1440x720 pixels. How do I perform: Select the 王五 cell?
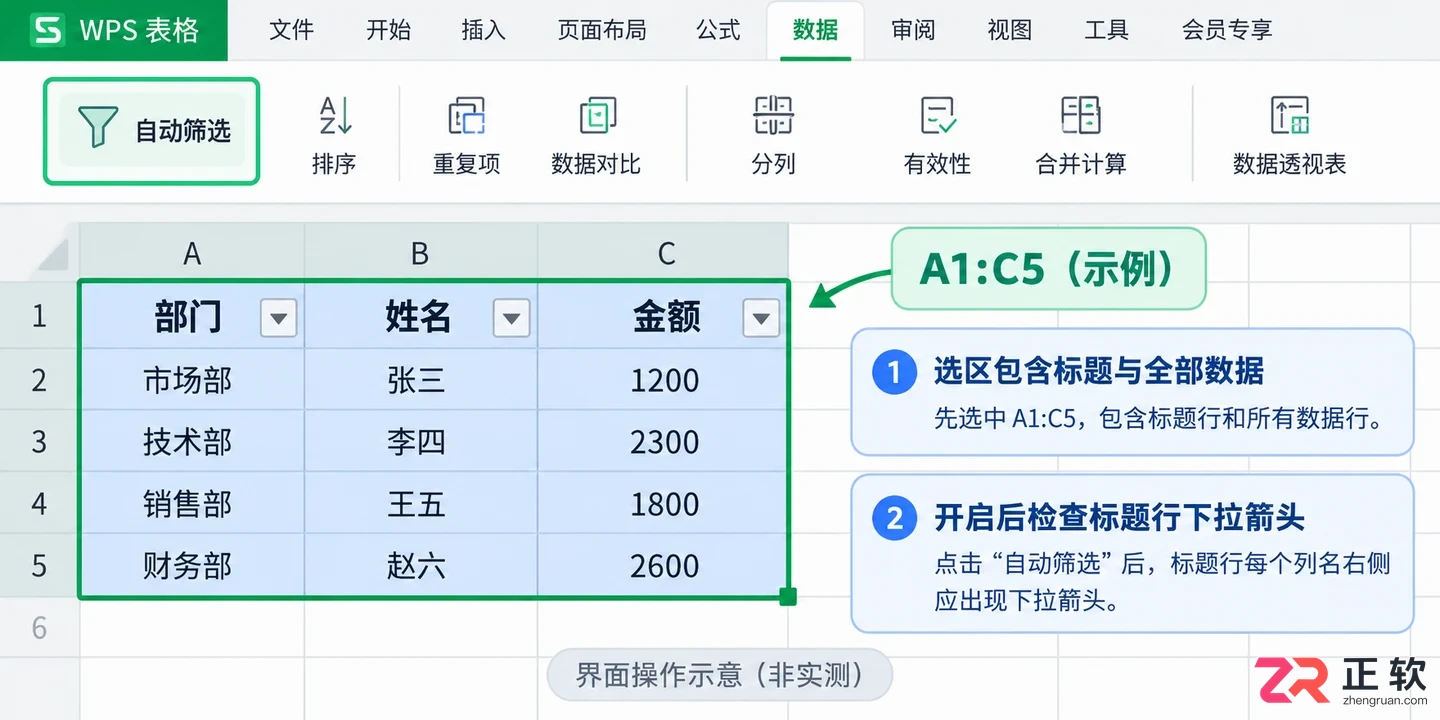coord(421,503)
